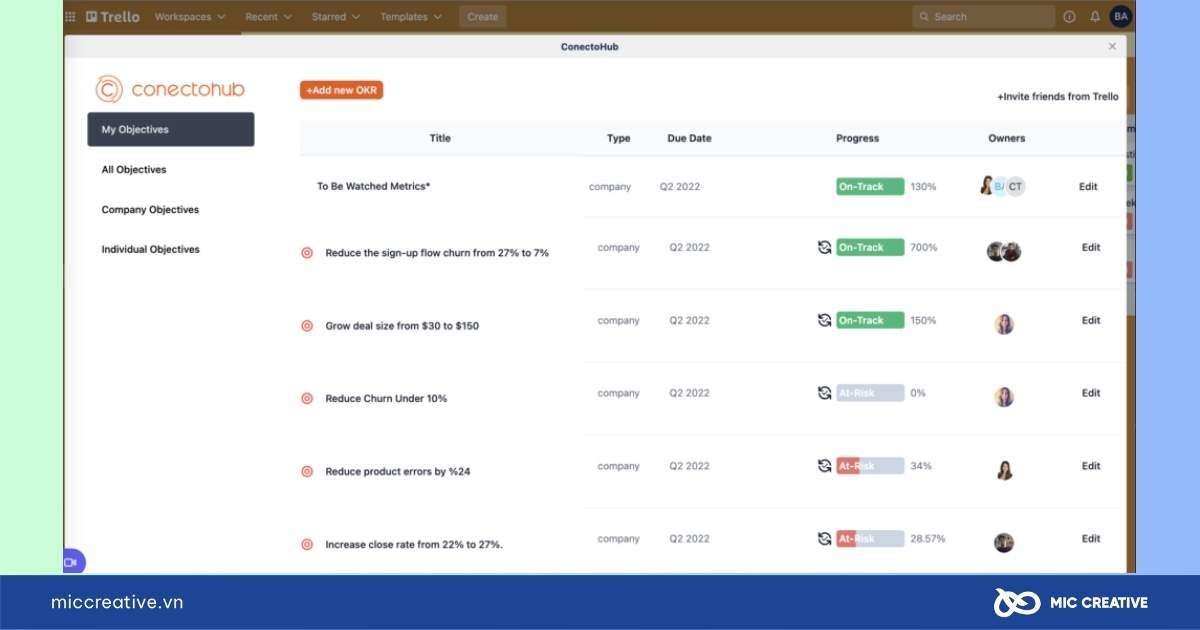The height and width of the screenshot is (630, 1200).
Task: Click the Create button in Trello bar
Action: [x=483, y=17]
